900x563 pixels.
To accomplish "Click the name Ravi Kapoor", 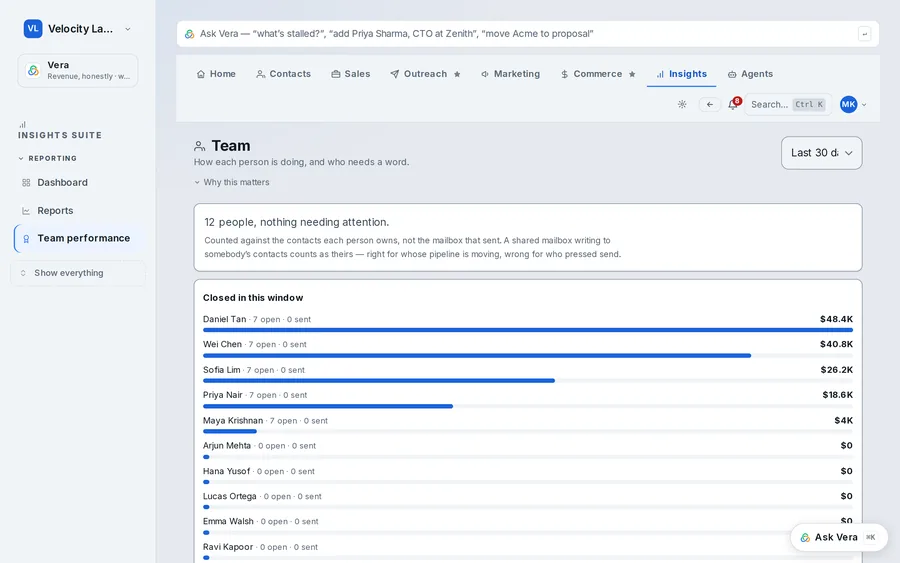I will pos(228,547).
